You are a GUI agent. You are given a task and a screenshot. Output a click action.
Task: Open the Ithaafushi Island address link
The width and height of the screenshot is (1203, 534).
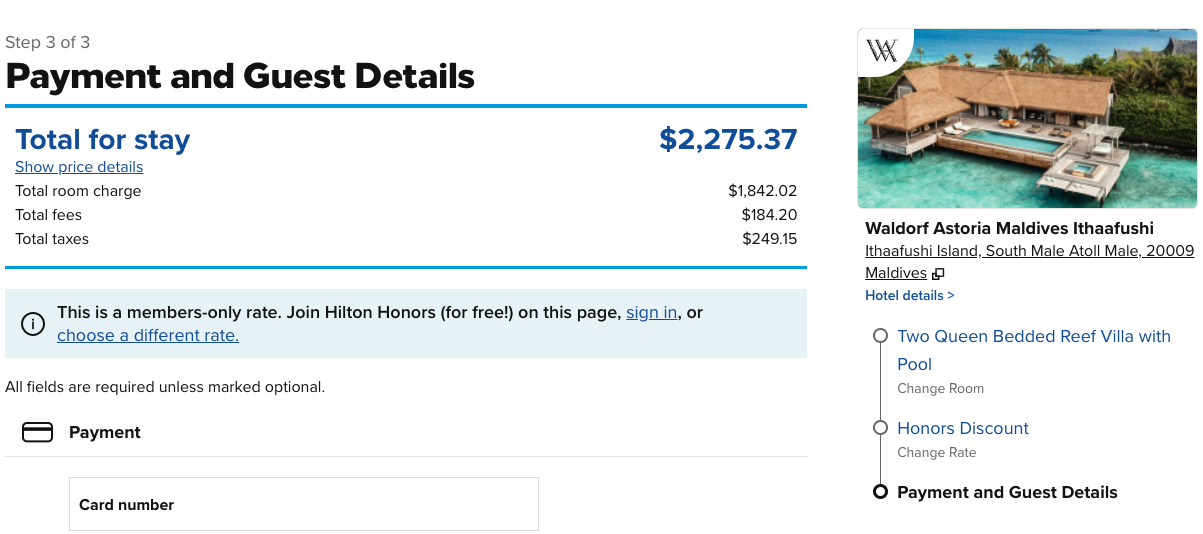(1029, 251)
